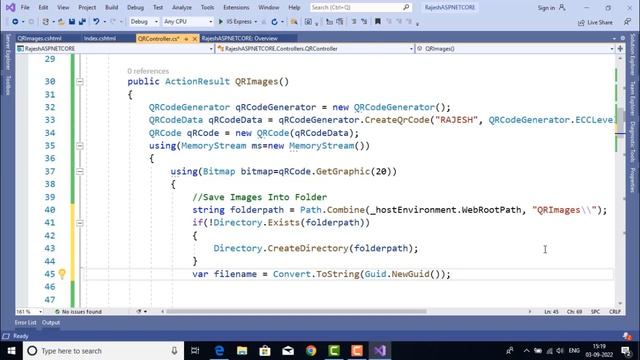Click the Save All icon
Image resolution: width=640 pixels, height=360 pixels.
(82, 22)
